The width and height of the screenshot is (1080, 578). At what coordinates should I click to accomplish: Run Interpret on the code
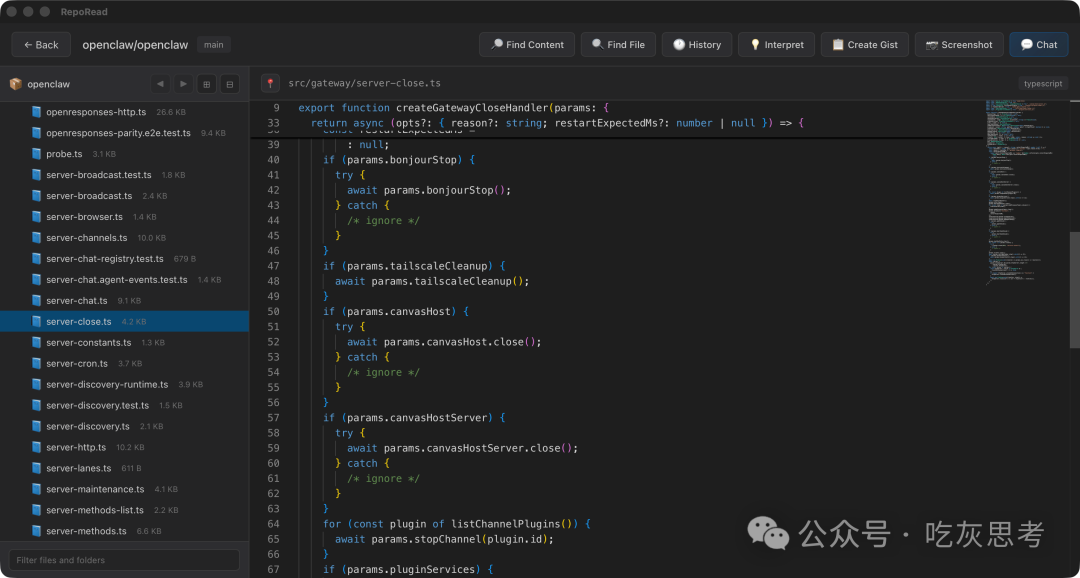pos(776,45)
